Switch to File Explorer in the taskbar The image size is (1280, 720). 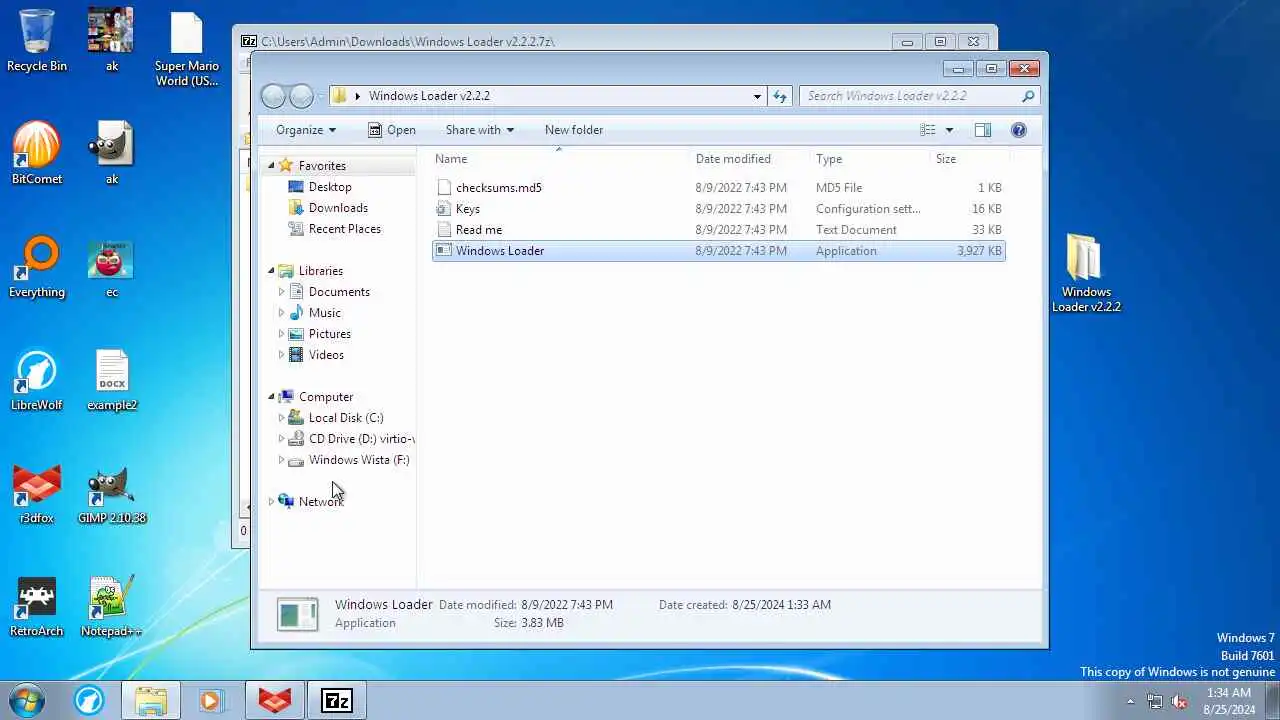point(151,700)
